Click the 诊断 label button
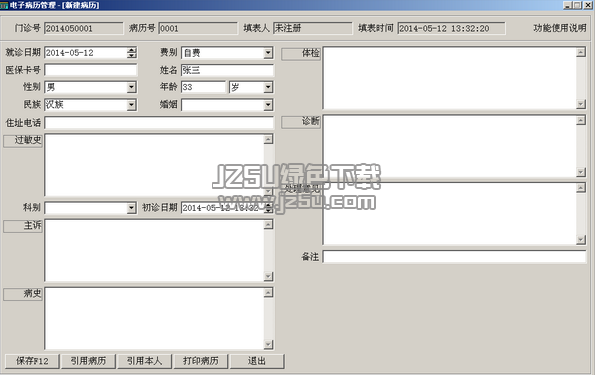The height and width of the screenshot is (375, 595). pyautogui.click(x=301, y=121)
